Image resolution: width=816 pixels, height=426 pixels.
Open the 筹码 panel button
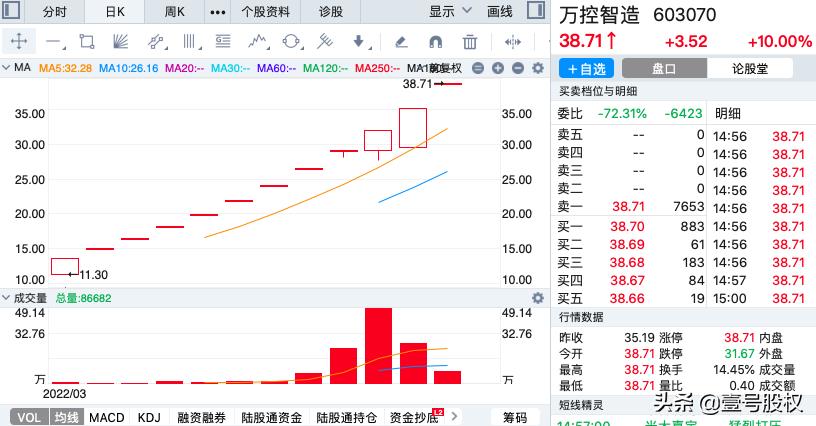pos(515,417)
